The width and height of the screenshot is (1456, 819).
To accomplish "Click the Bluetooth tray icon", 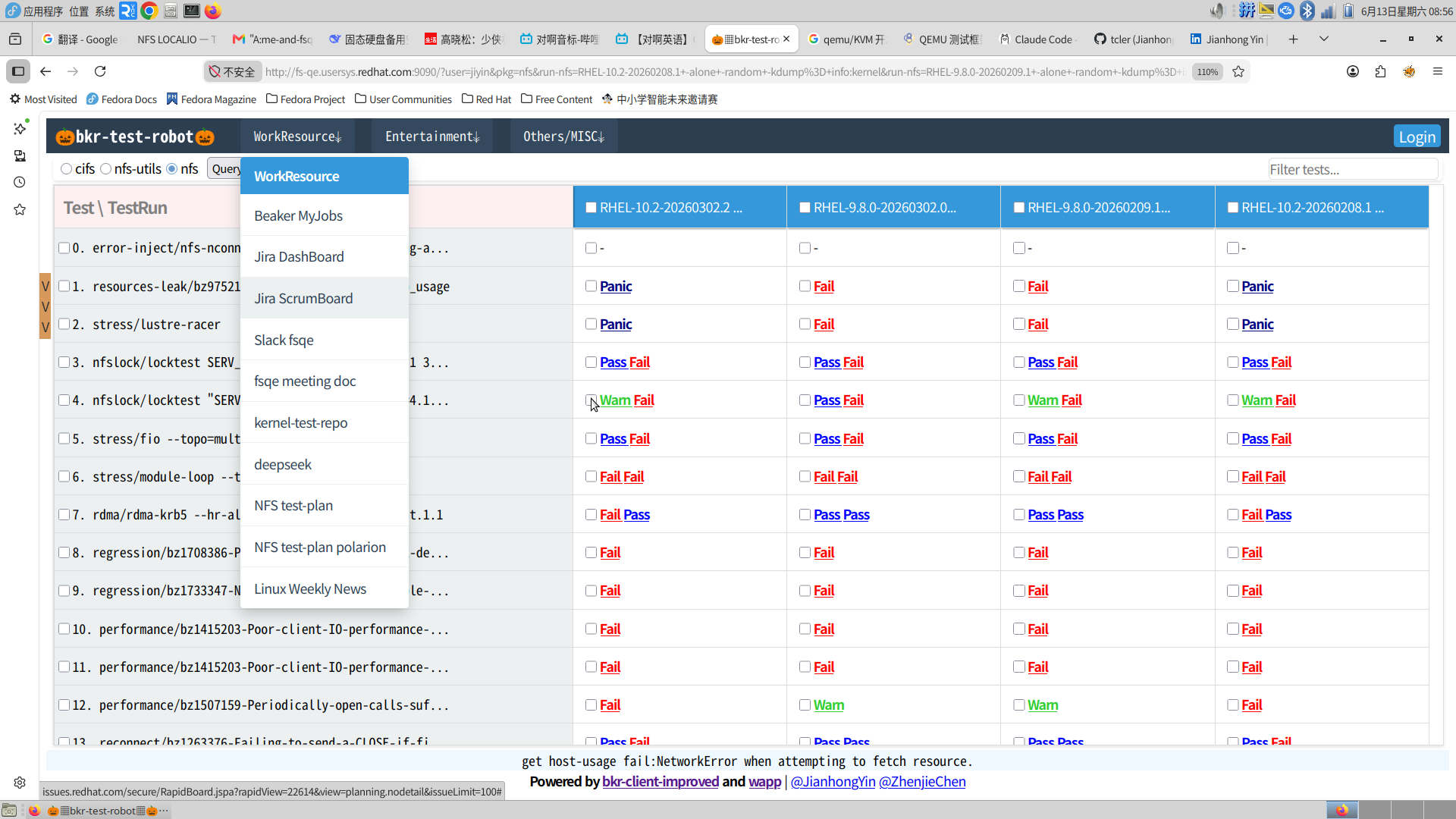I will (x=1307, y=11).
